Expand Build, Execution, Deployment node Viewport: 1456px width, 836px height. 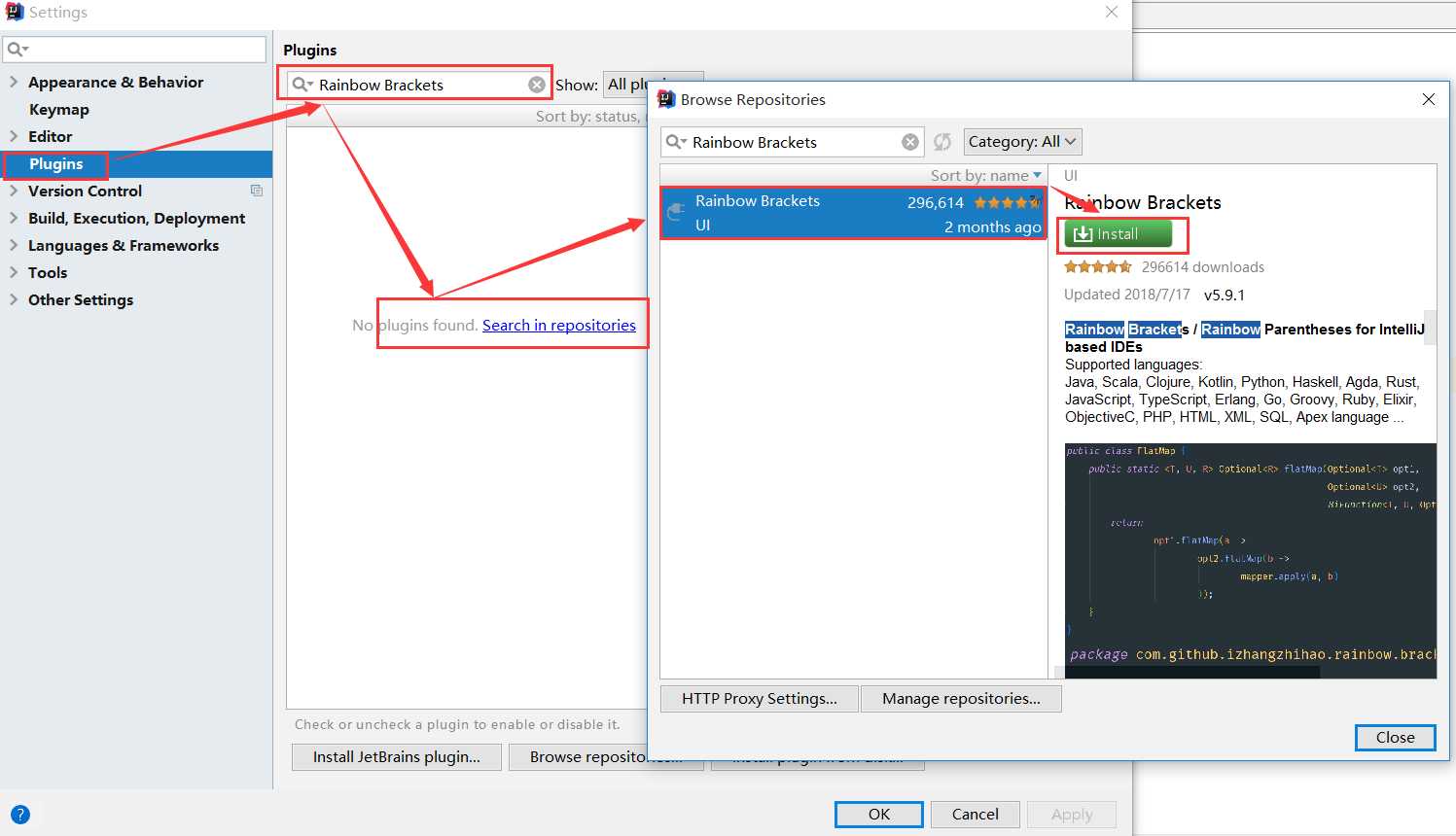[14, 218]
